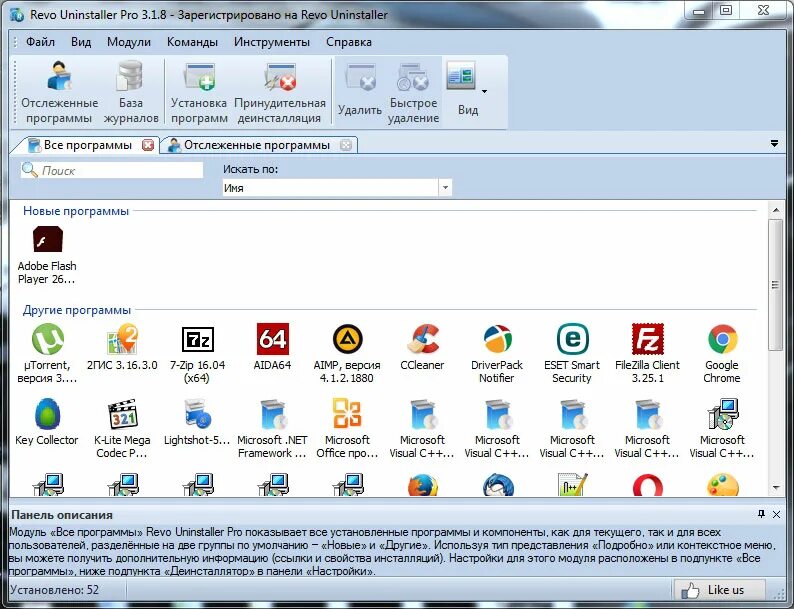Screen dimensions: 794x609
Task: Click the Установка программ toolbar button
Action: [x=199, y=92]
